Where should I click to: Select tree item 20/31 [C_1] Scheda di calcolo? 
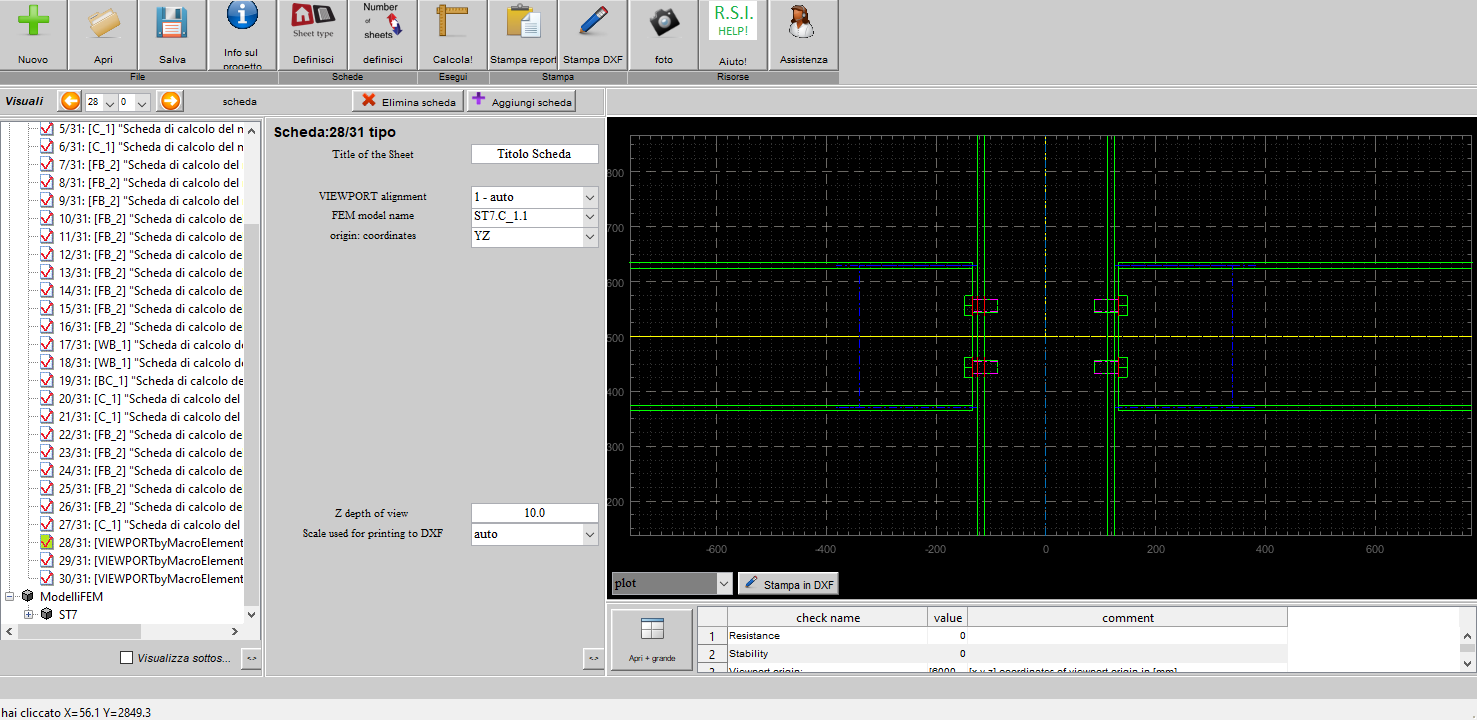pos(150,399)
